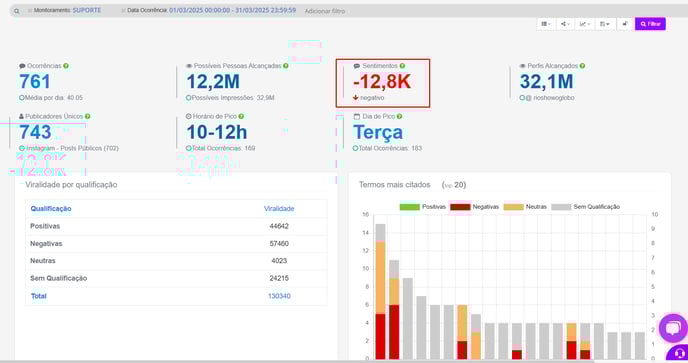Open the export table dropdown
688x363 pixels.
coord(605,24)
